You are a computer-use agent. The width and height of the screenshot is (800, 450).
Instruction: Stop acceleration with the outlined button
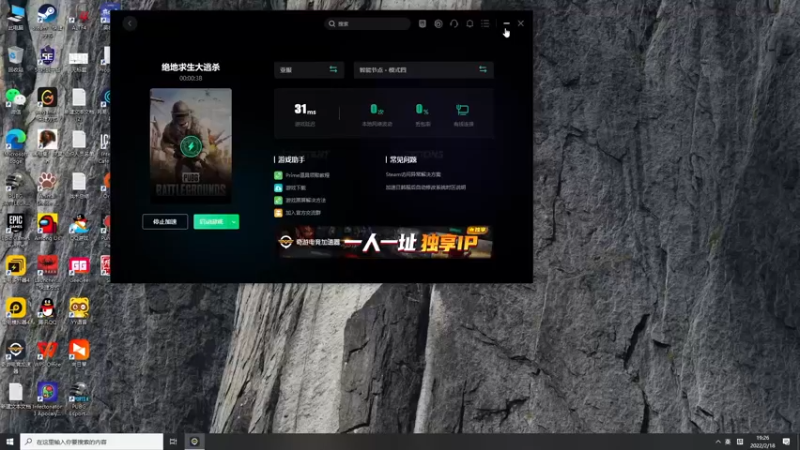click(165, 221)
